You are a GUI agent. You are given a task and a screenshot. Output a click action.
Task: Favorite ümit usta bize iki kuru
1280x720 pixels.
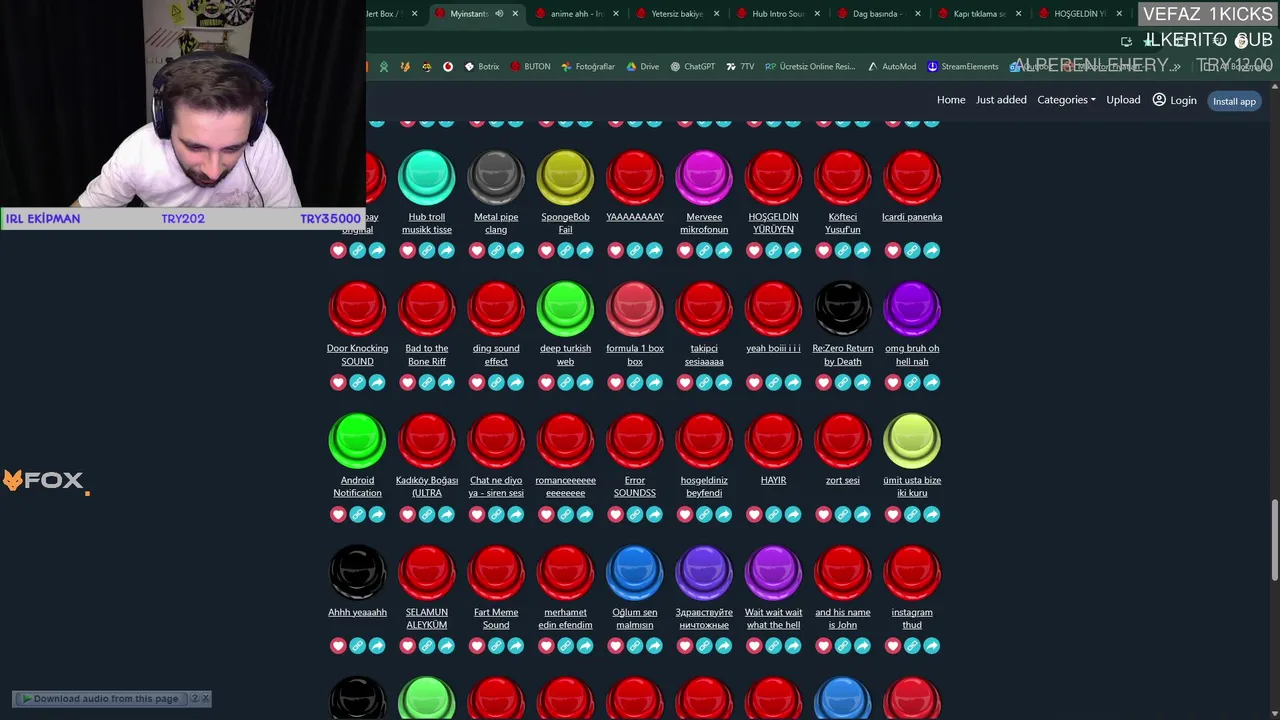tap(893, 515)
